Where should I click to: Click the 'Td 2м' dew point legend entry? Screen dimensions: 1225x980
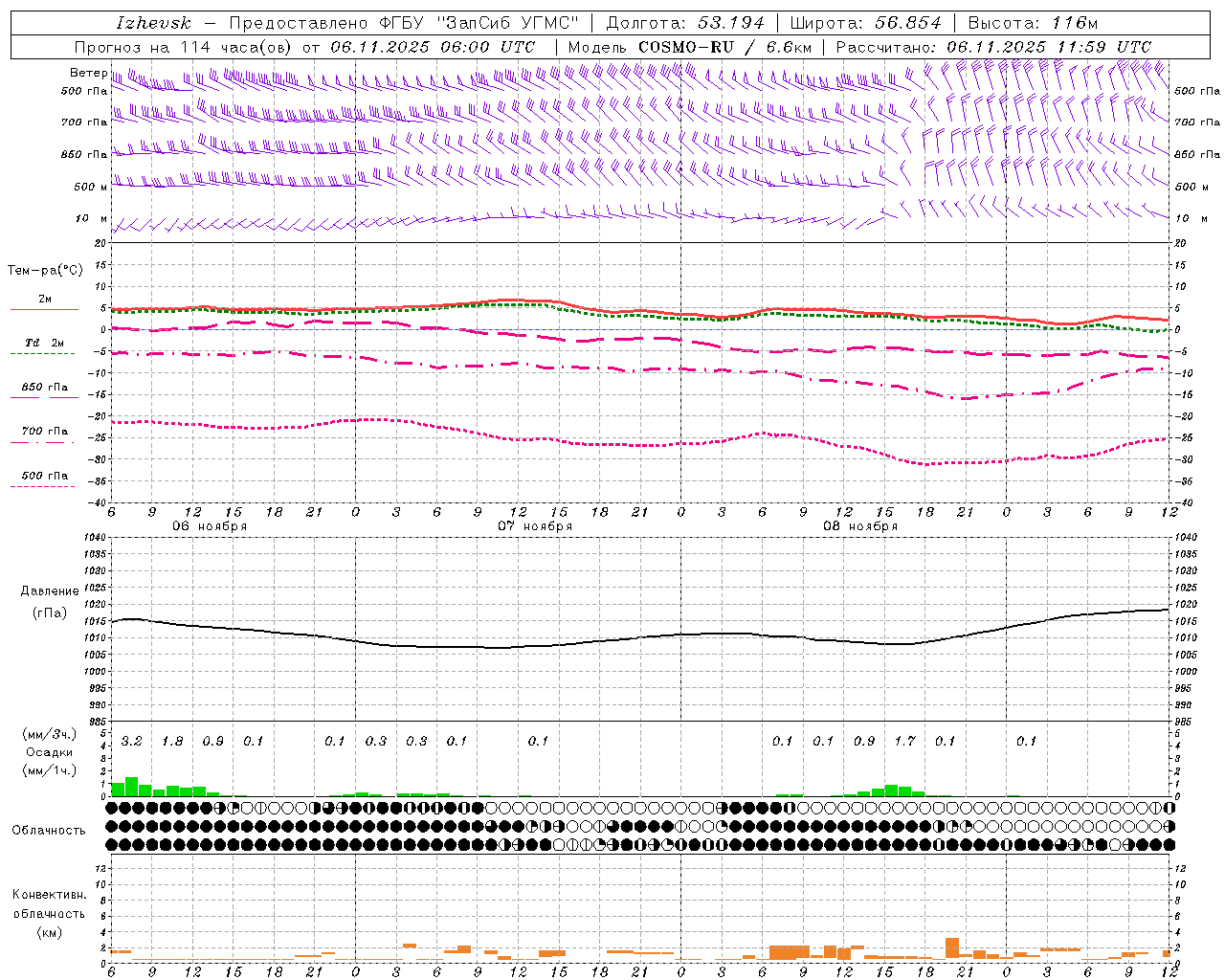[x=44, y=343]
